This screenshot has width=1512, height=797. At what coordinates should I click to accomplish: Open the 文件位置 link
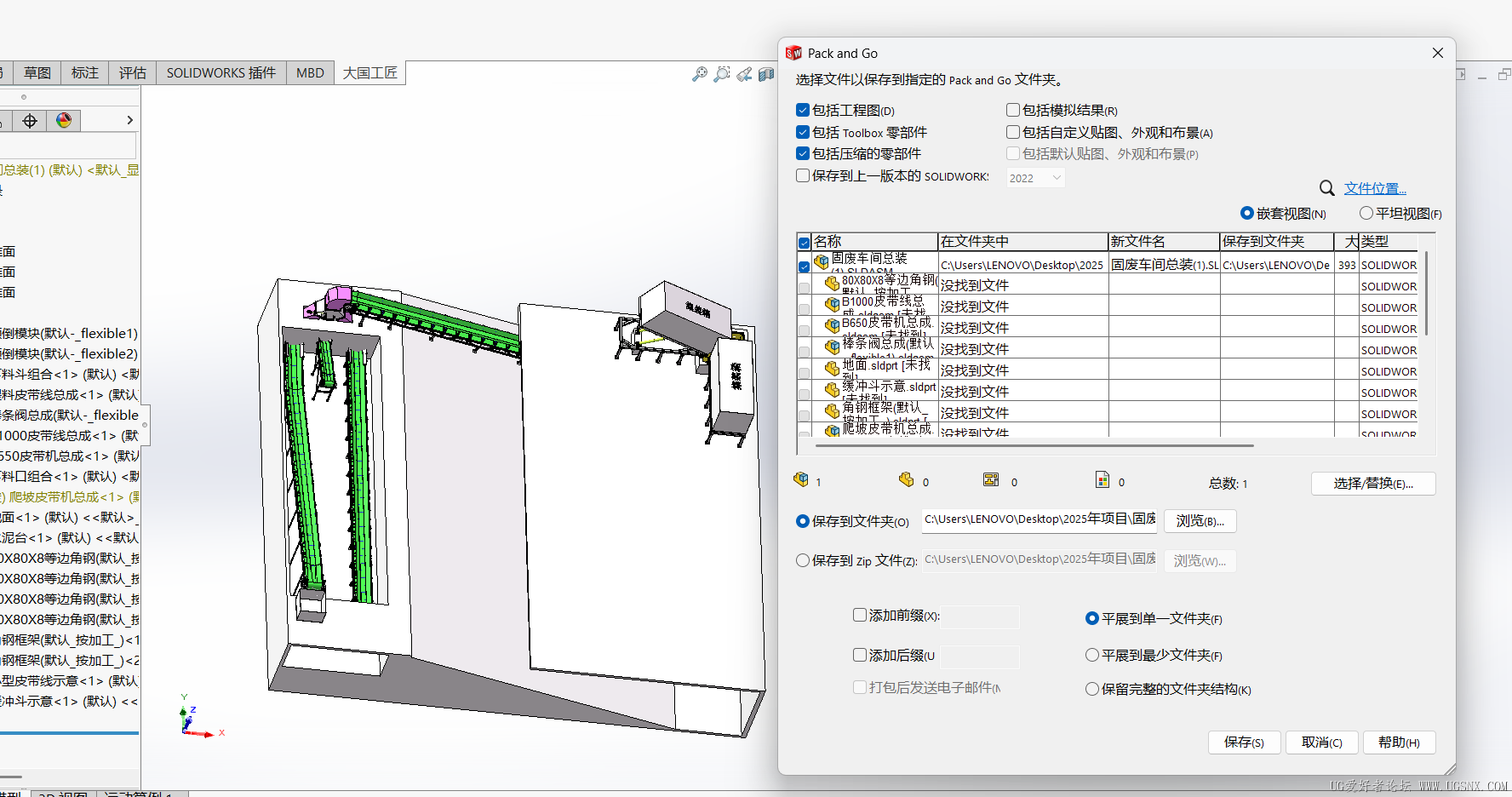click(x=1375, y=188)
